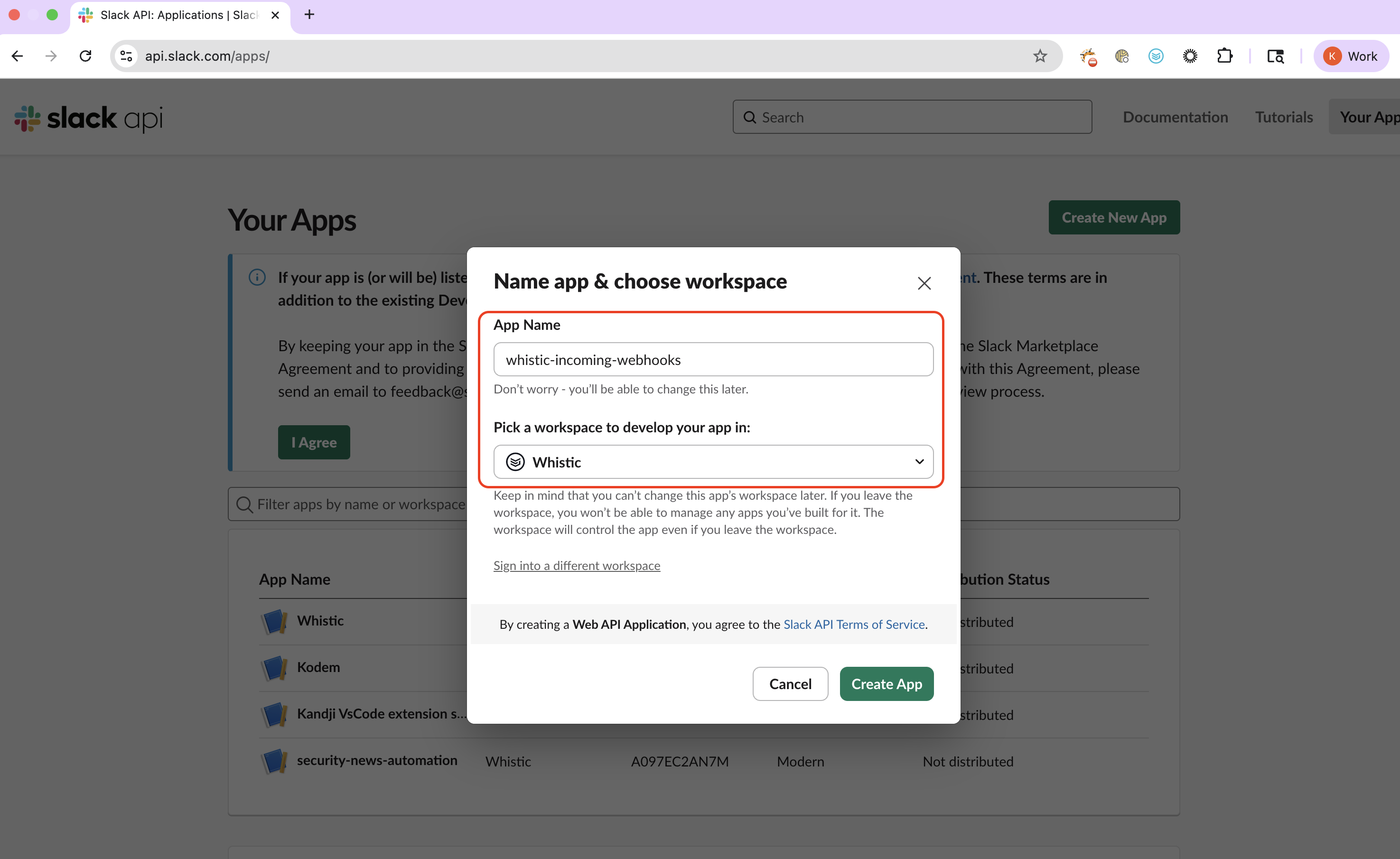
Task: Go back to the previous browser page
Action: [x=18, y=56]
